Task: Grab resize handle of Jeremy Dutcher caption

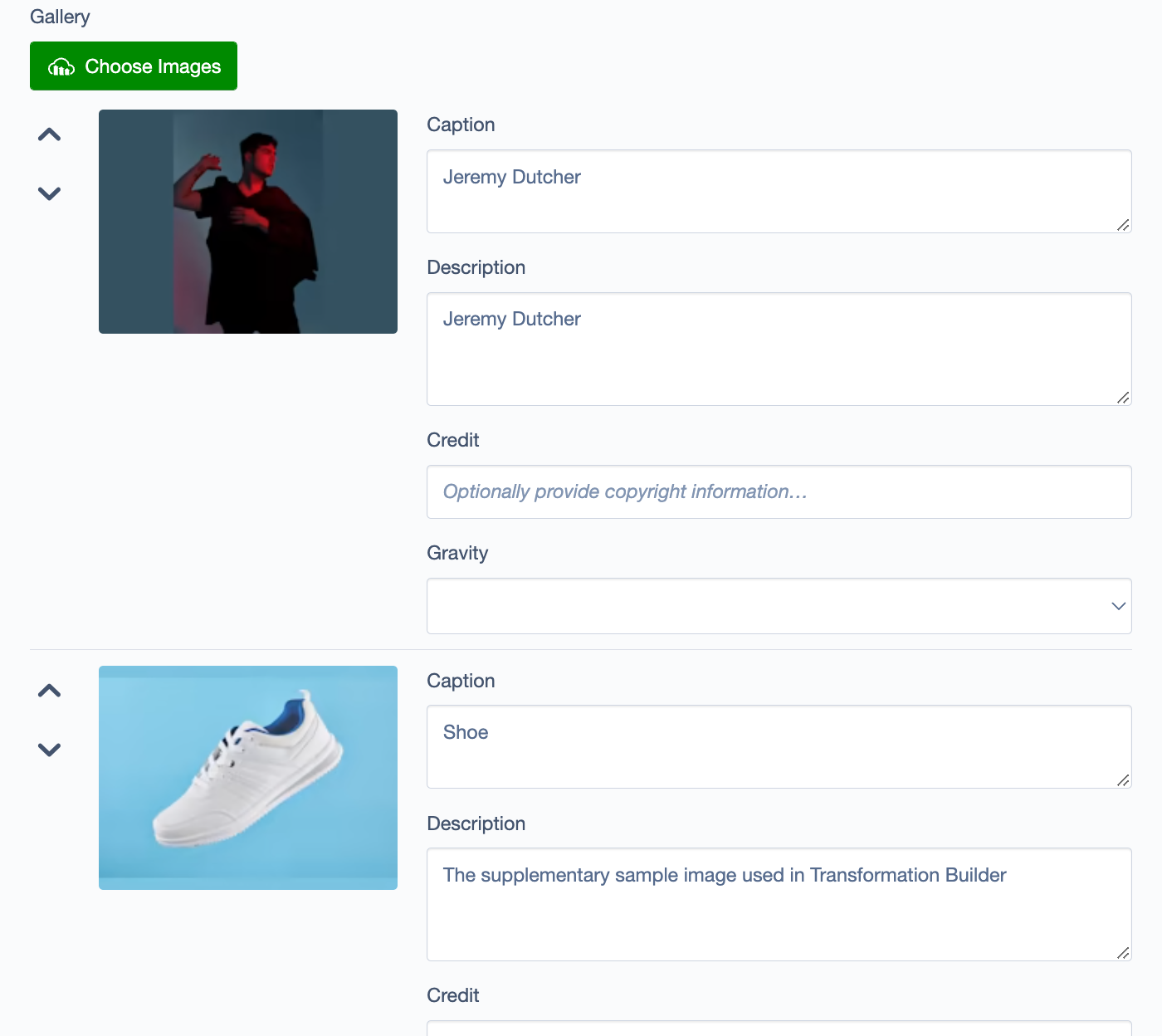Action: (1123, 225)
